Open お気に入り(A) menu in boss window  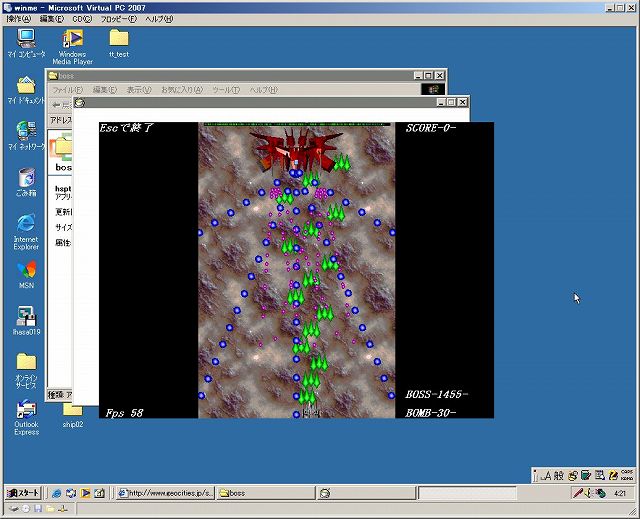point(182,90)
